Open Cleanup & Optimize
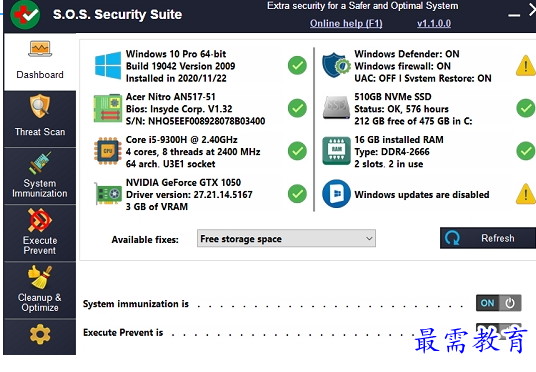This screenshot has height=372, width=536. tap(40, 290)
